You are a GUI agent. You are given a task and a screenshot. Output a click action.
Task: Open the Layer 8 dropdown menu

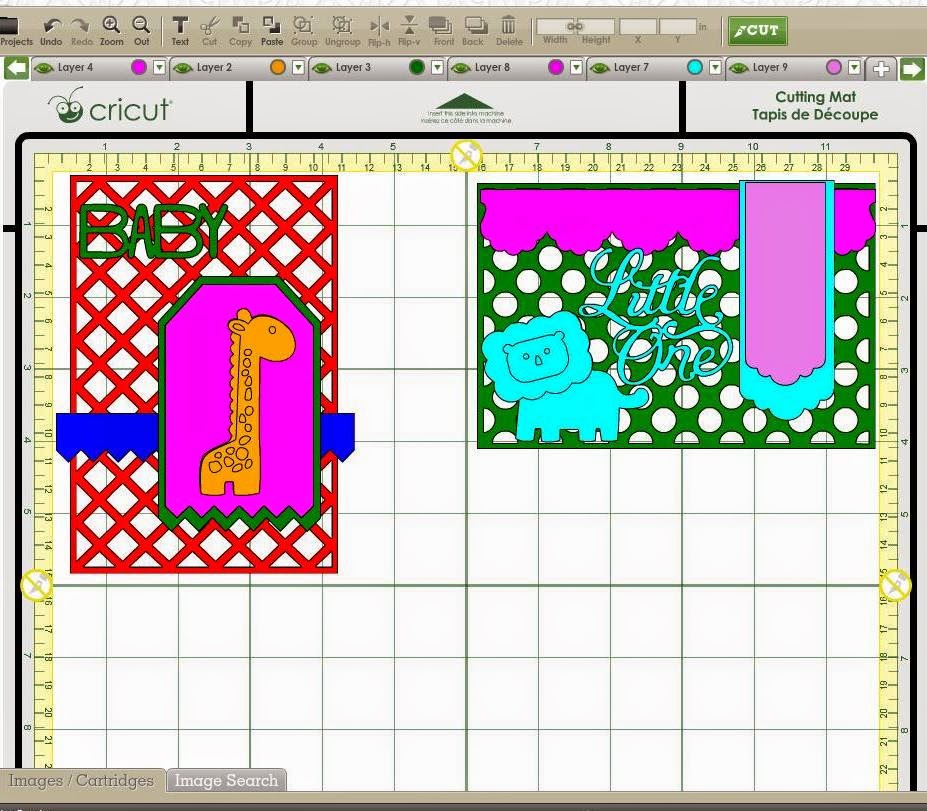(x=576, y=67)
